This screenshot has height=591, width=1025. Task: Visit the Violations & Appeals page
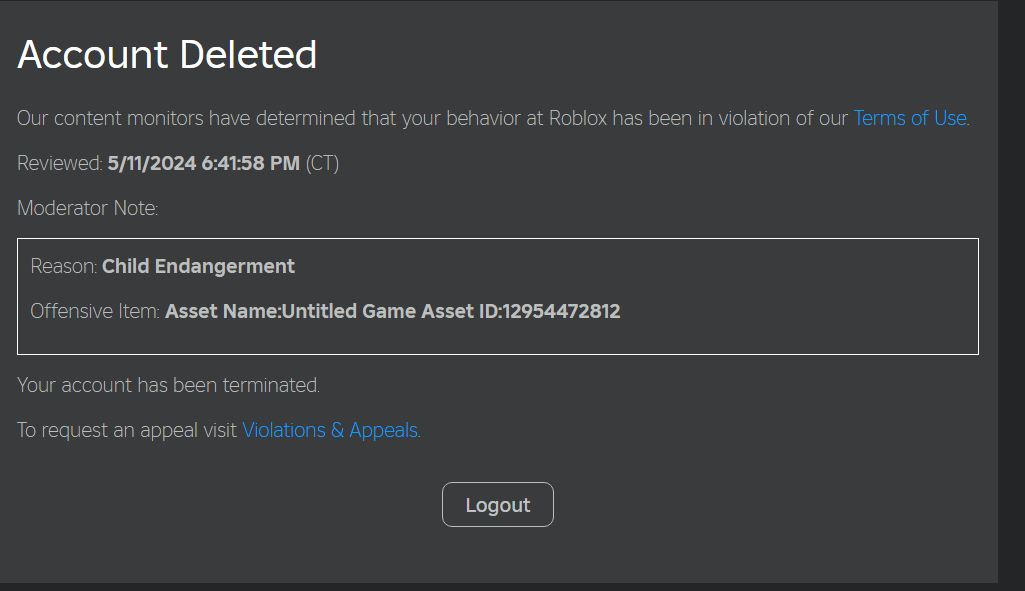coord(330,430)
